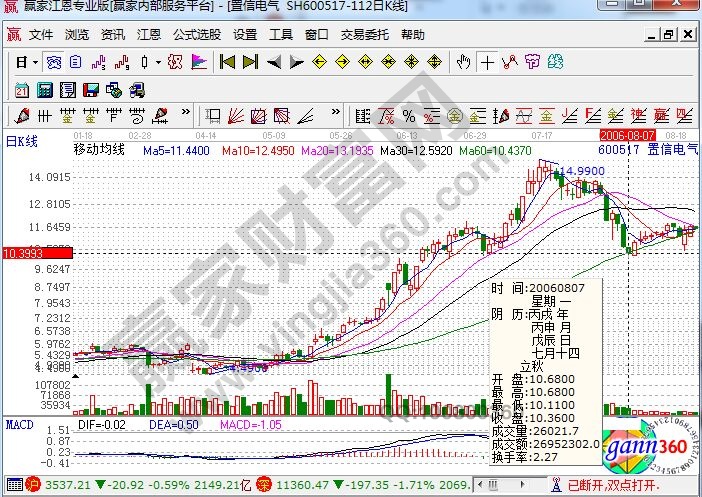Click the pencil drawing tool icon
Screen dimensions: 702x497
pos(20,114)
